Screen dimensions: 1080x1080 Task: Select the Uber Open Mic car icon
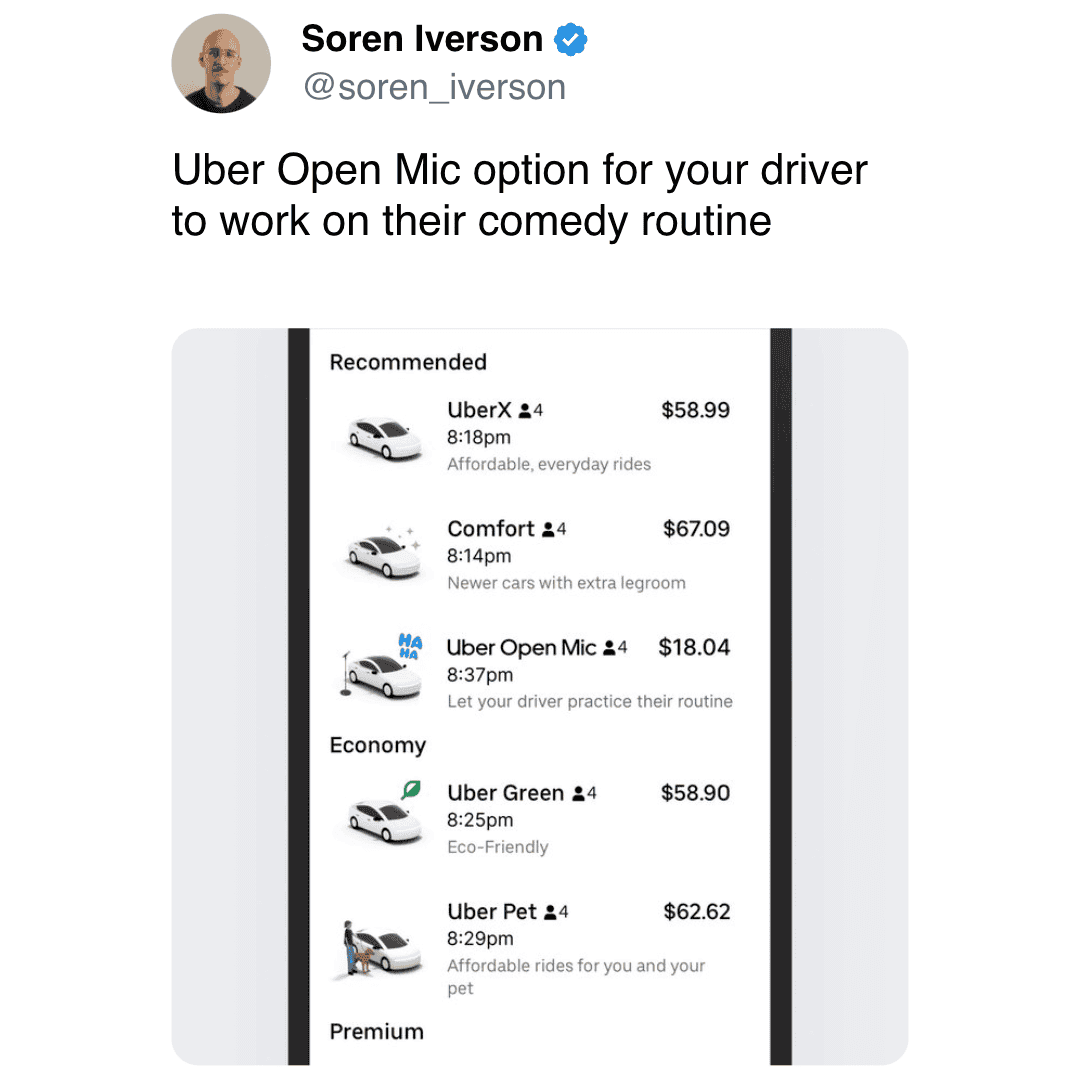click(x=382, y=672)
